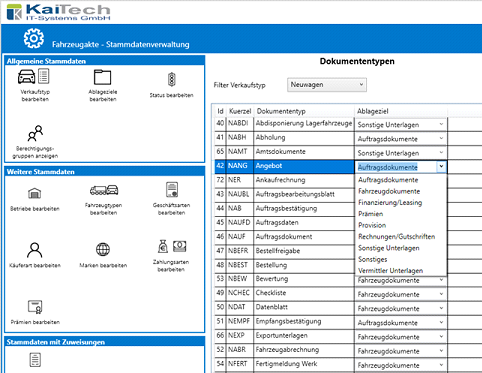Click Id cell 72 for Ankaufrechnung

coord(220,180)
